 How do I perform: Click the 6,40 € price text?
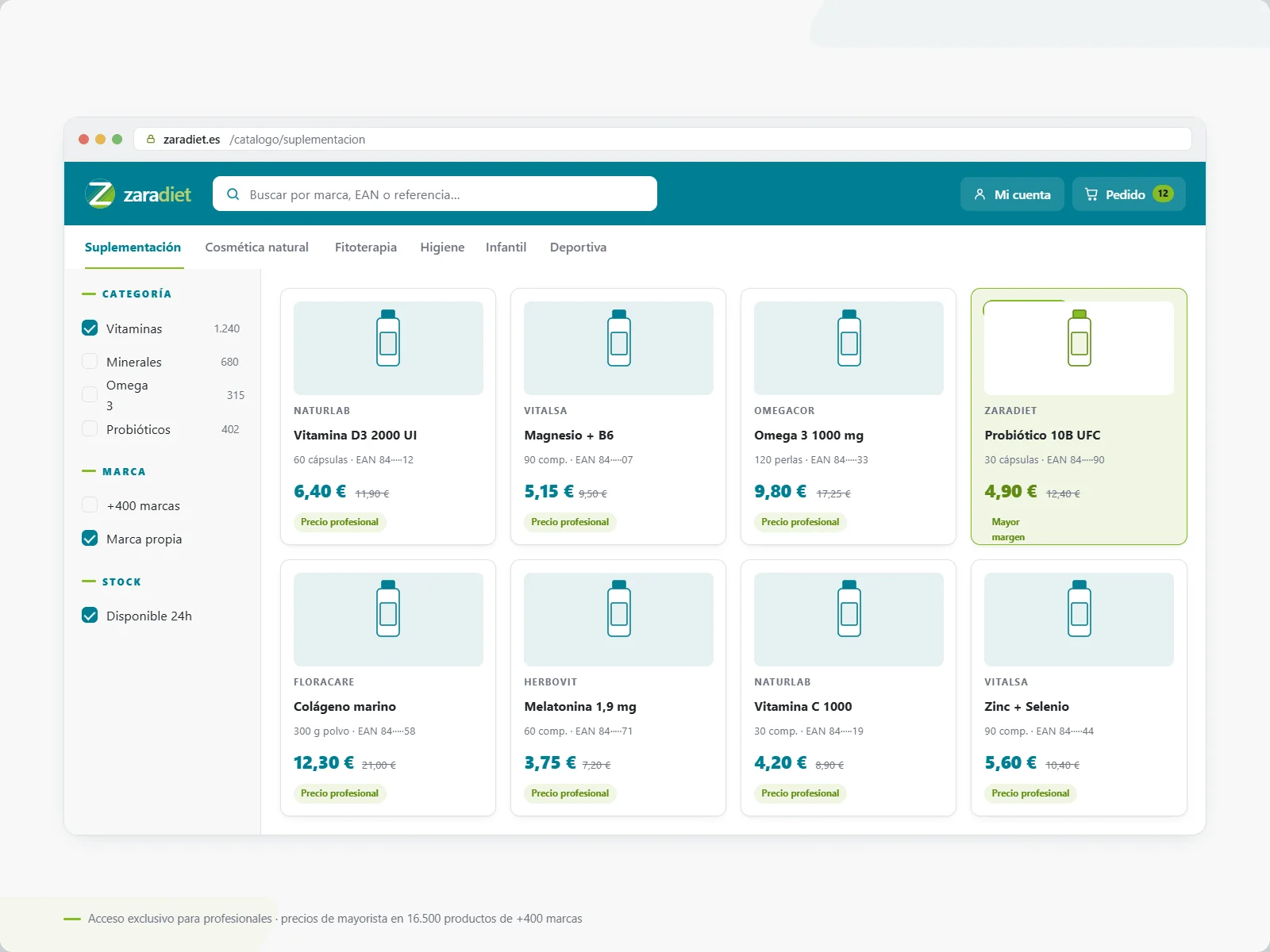click(x=320, y=492)
